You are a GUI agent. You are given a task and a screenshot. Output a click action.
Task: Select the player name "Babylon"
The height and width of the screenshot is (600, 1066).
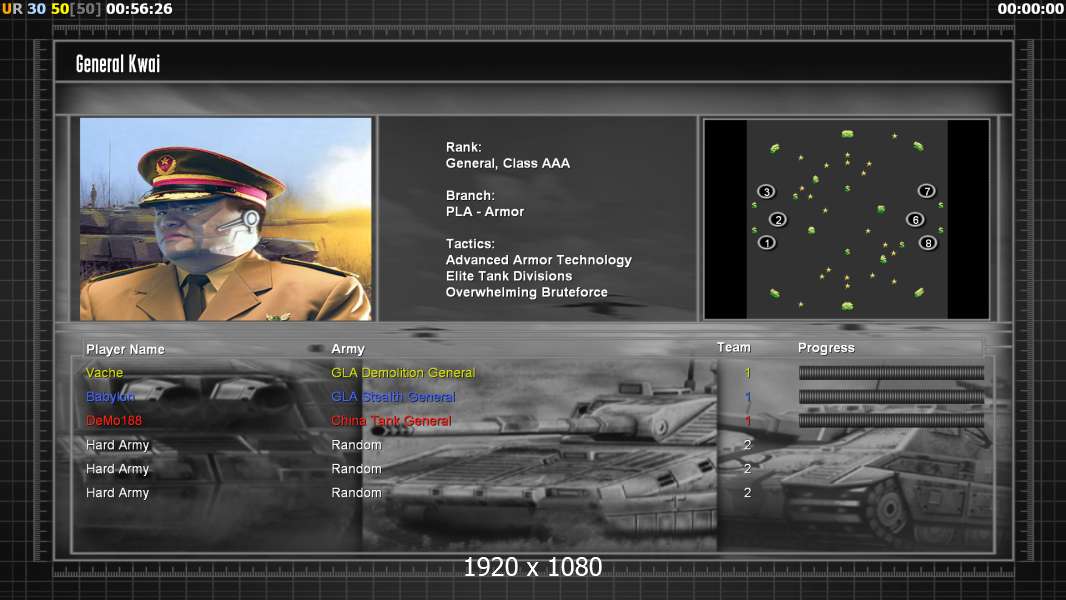[110, 397]
